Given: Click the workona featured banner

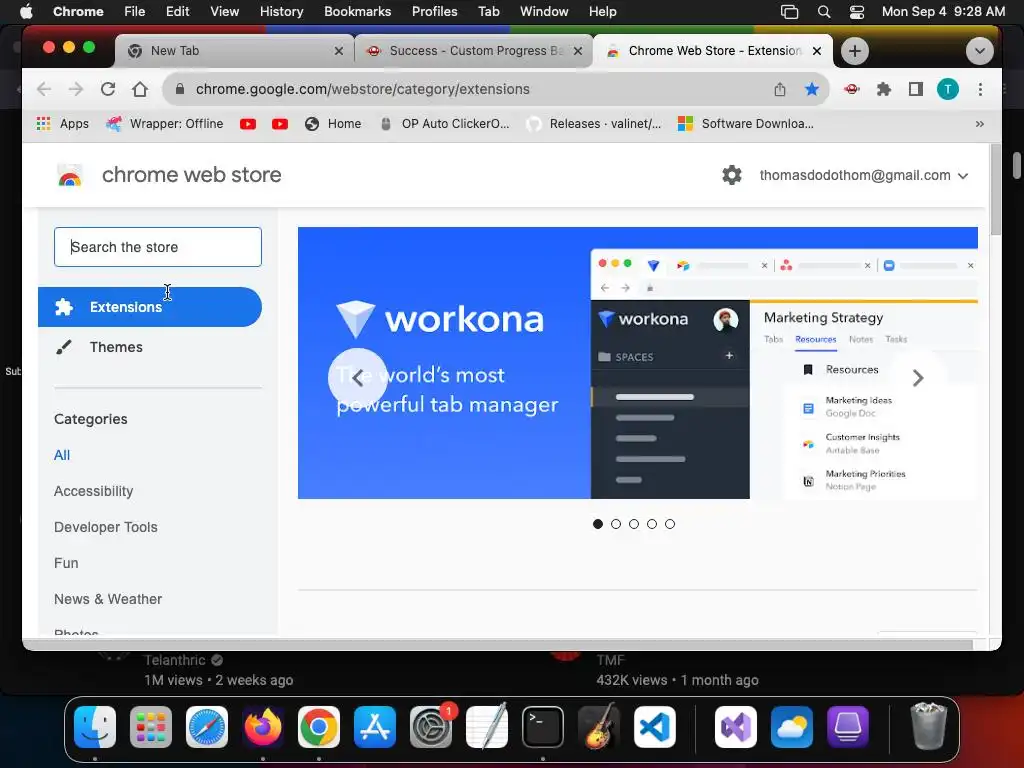Looking at the screenshot, I should (637, 363).
